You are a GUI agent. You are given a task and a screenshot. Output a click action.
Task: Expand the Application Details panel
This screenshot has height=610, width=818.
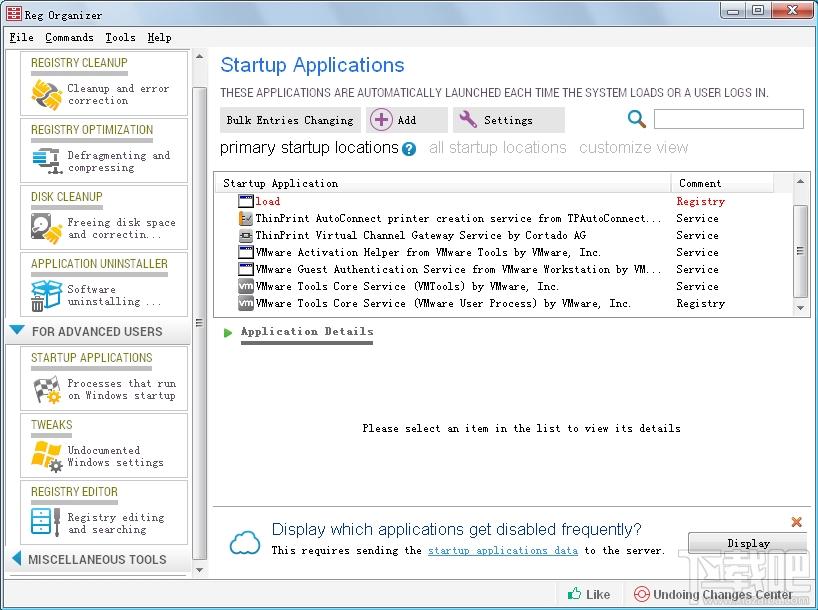[229, 332]
